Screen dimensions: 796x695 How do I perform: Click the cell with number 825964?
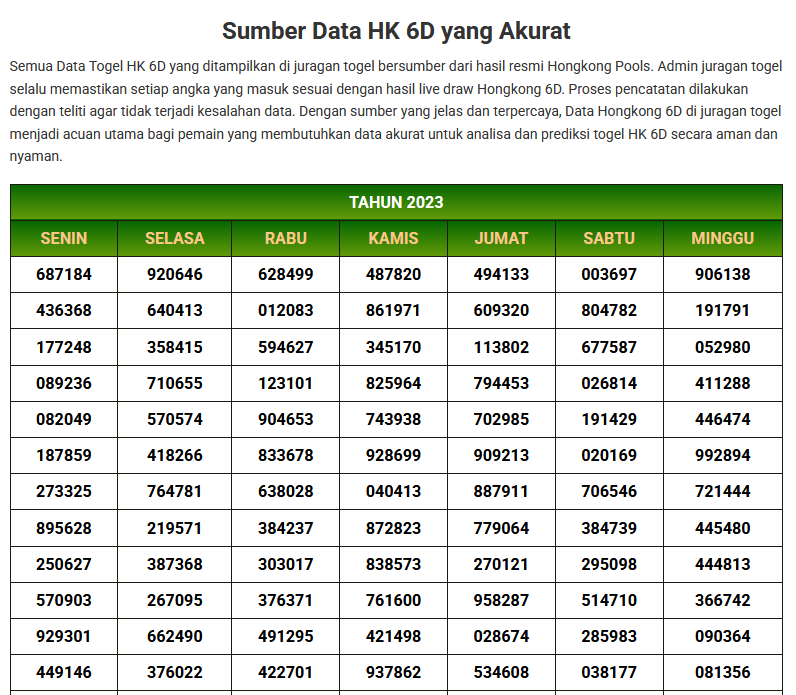(x=393, y=383)
